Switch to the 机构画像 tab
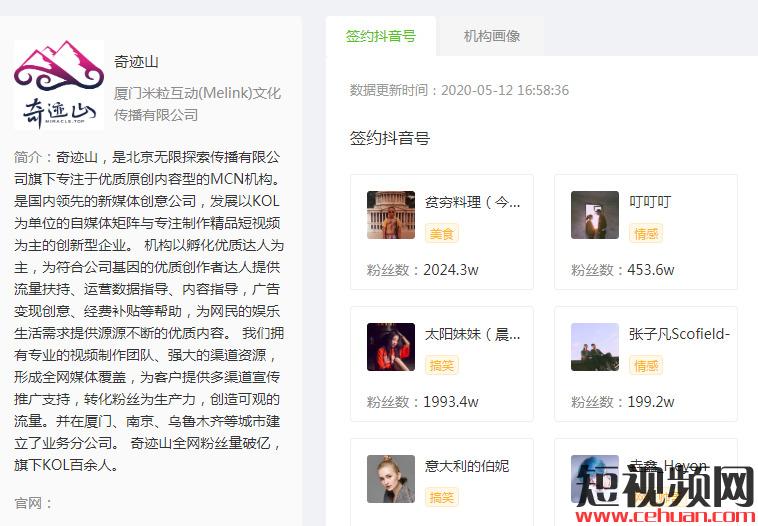The image size is (758, 526). [x=491, y=36]
